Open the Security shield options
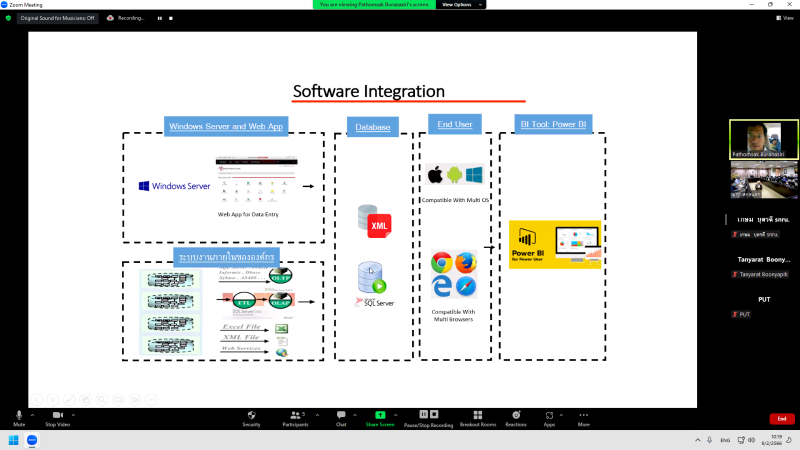 pos(252,416)
